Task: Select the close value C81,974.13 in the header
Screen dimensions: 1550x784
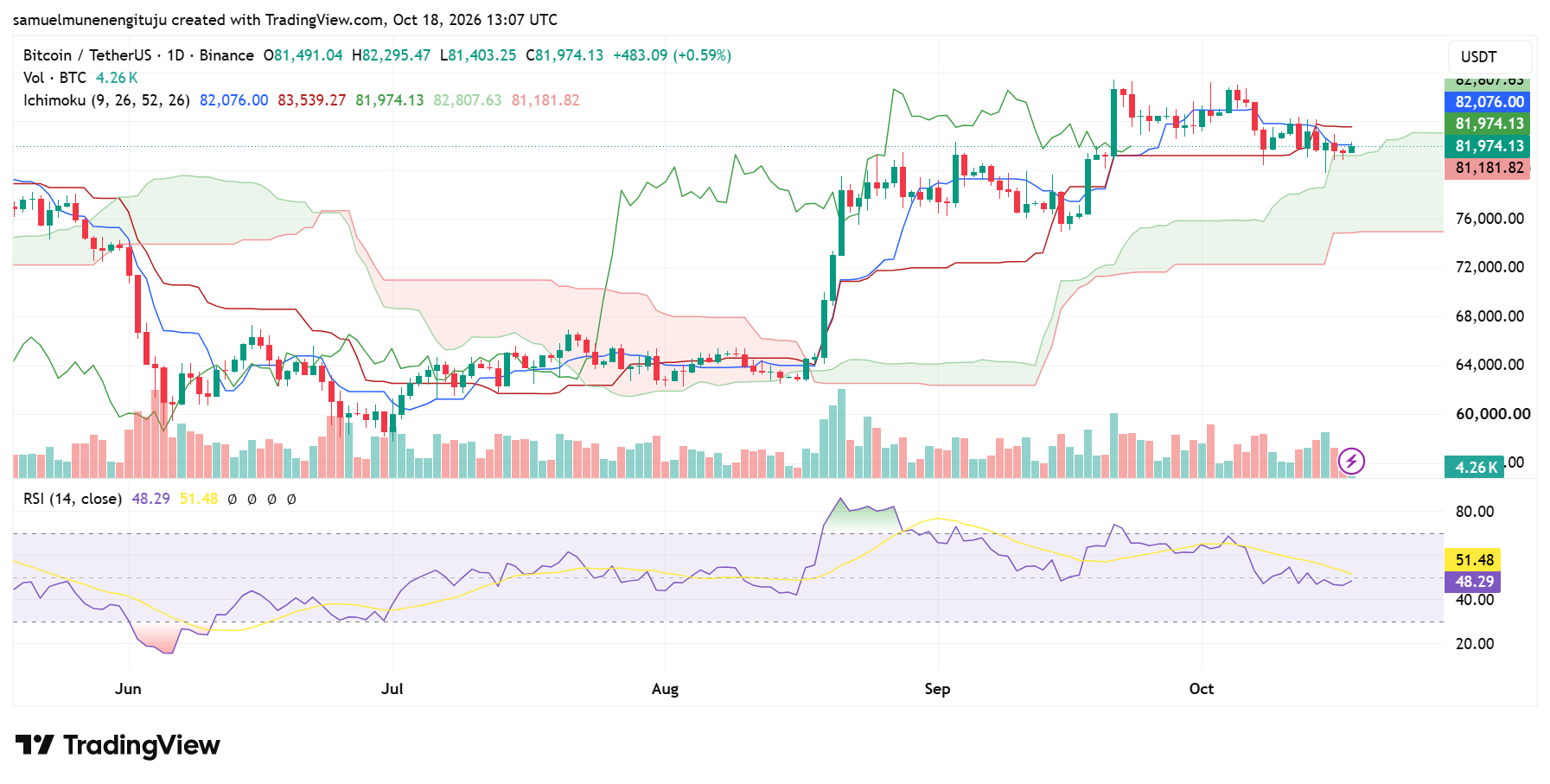Action: [x=565, y=55]
